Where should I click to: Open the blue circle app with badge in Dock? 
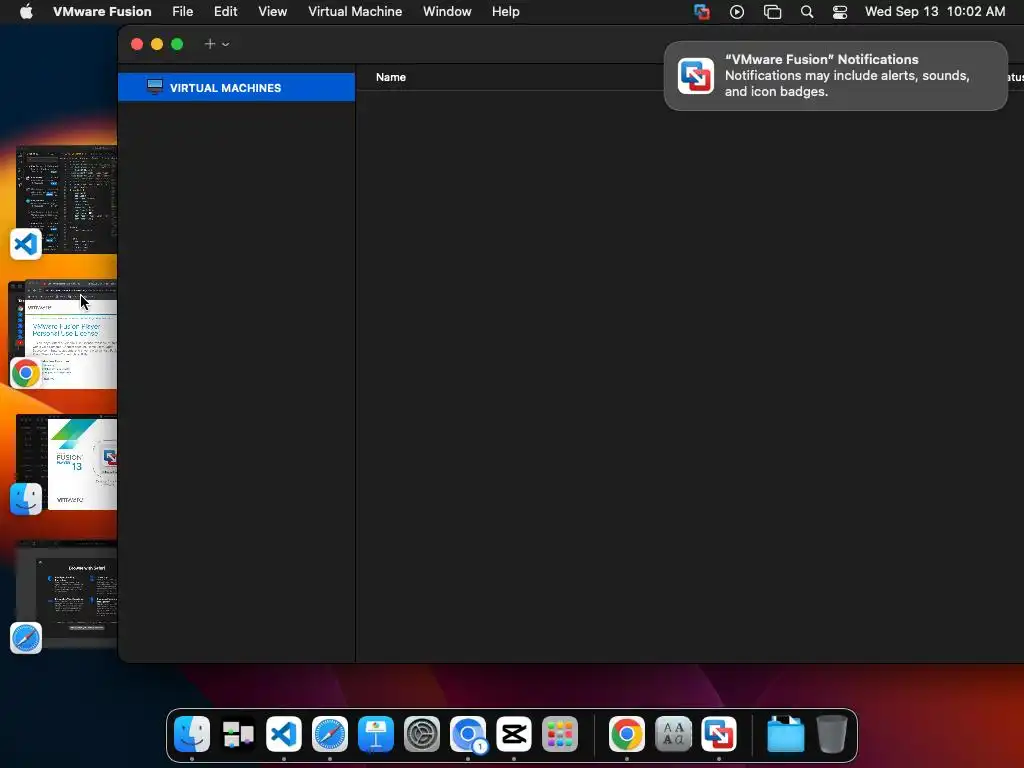pyautogui.click(x=468, y=734)
